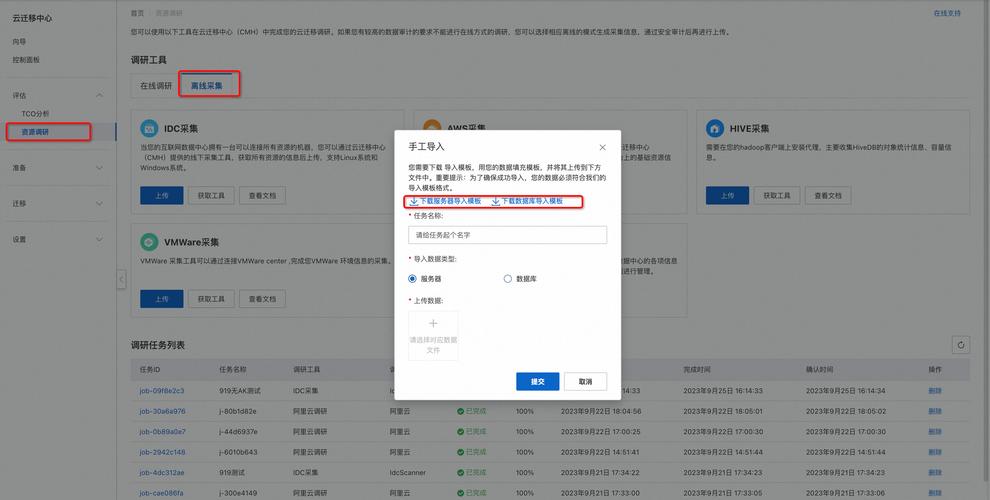The height and width of the screenshot is (500, 990).
Task: Close the 手工导入 dialog with the X
Action: 602,147
